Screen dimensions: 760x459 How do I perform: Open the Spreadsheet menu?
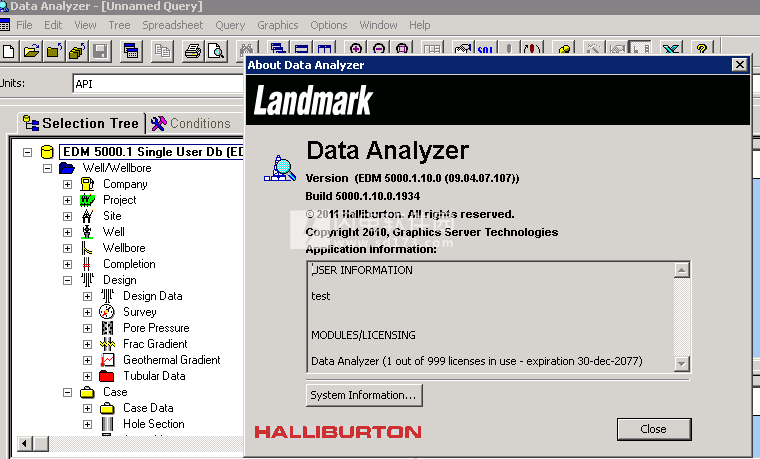pyautogui.click(x=173, y=25)
